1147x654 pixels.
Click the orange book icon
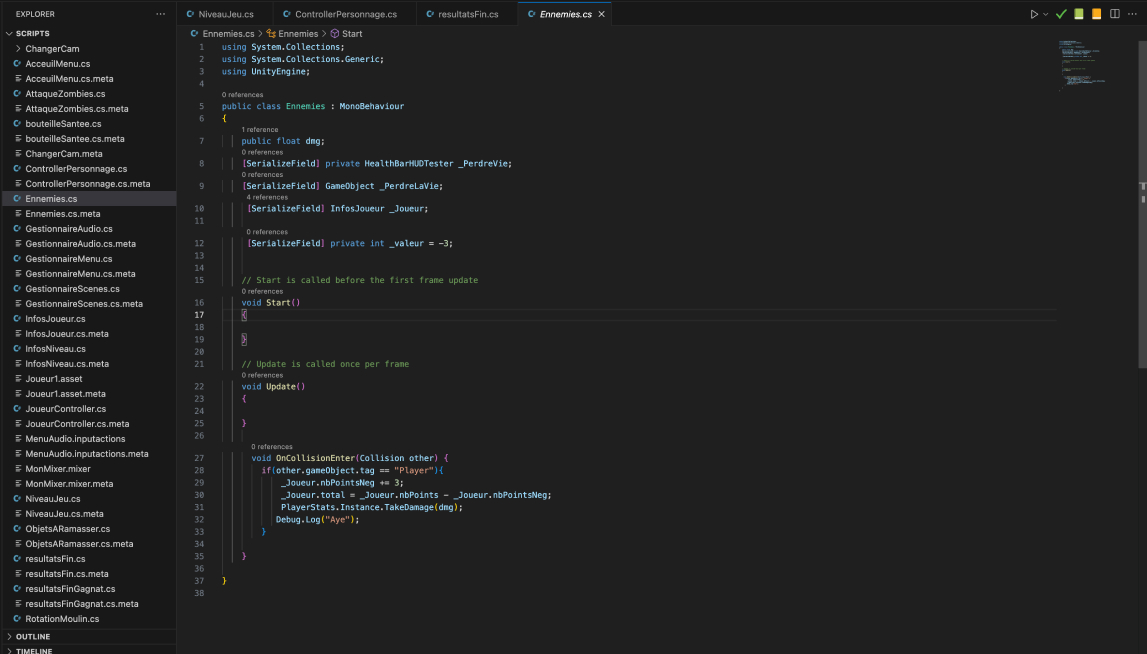pos(1096,14)
